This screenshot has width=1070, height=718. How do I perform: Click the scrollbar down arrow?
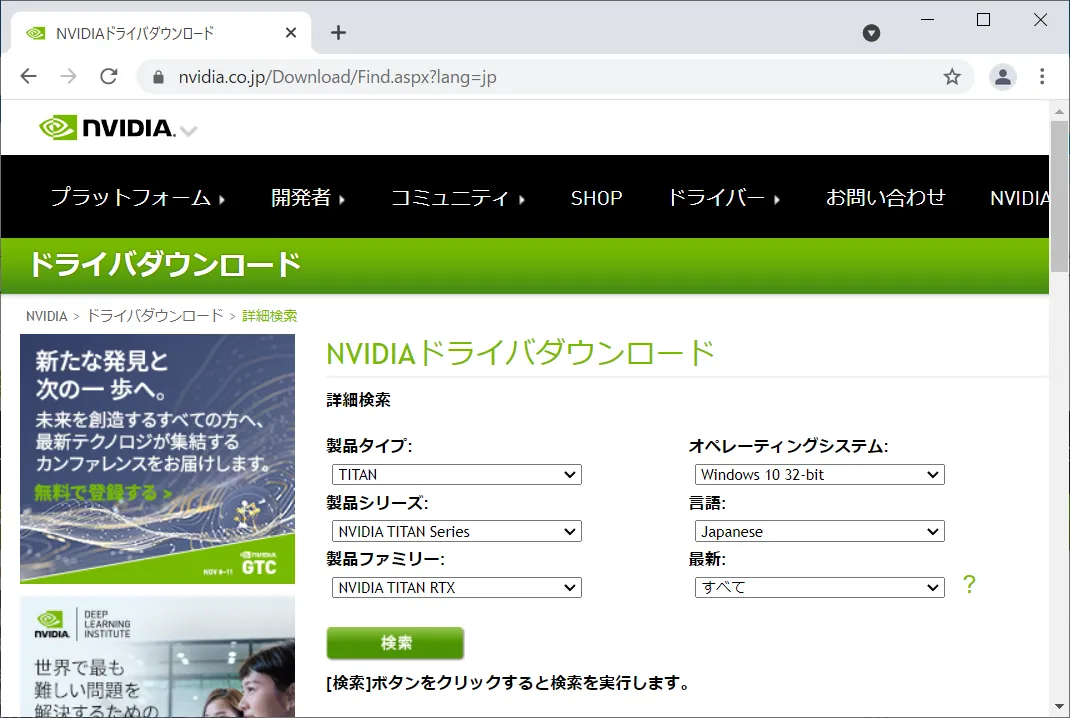point(1059,707)
